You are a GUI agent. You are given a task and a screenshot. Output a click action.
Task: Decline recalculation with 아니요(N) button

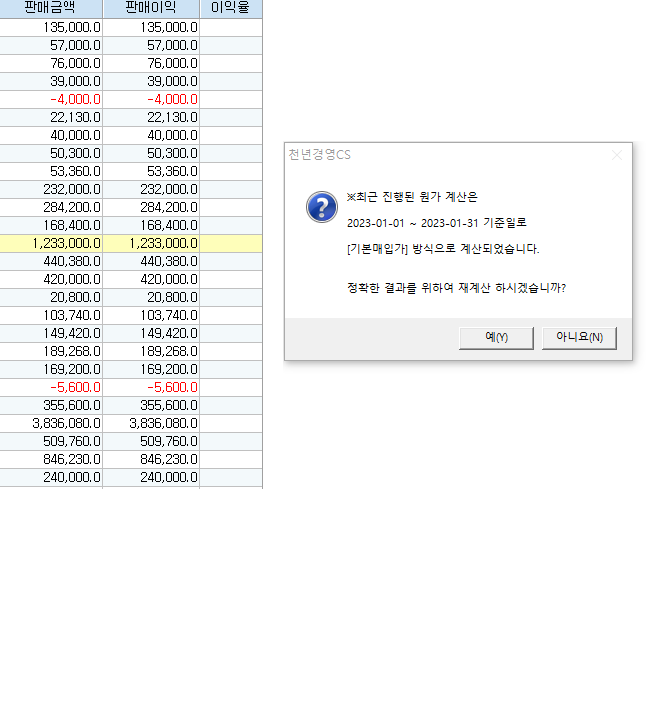[579, 338]
